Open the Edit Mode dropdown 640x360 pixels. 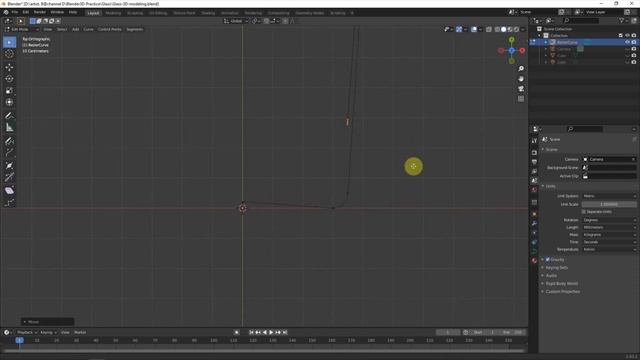click(22, 29)
